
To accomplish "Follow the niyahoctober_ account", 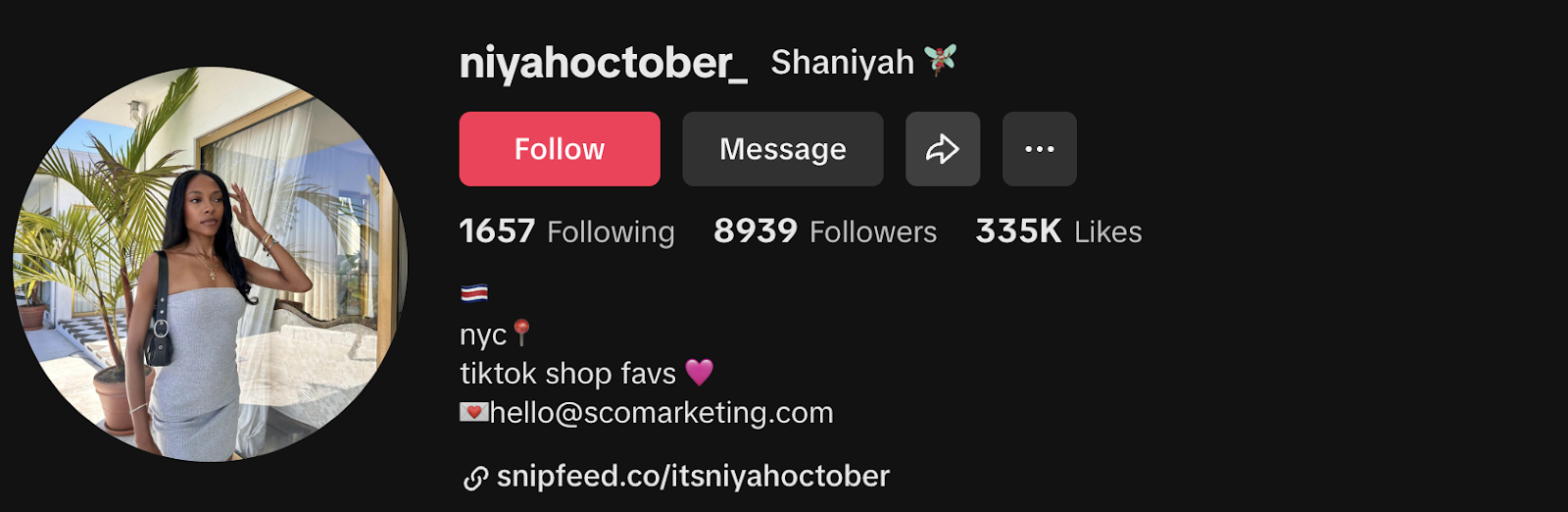I will point(560,149).
